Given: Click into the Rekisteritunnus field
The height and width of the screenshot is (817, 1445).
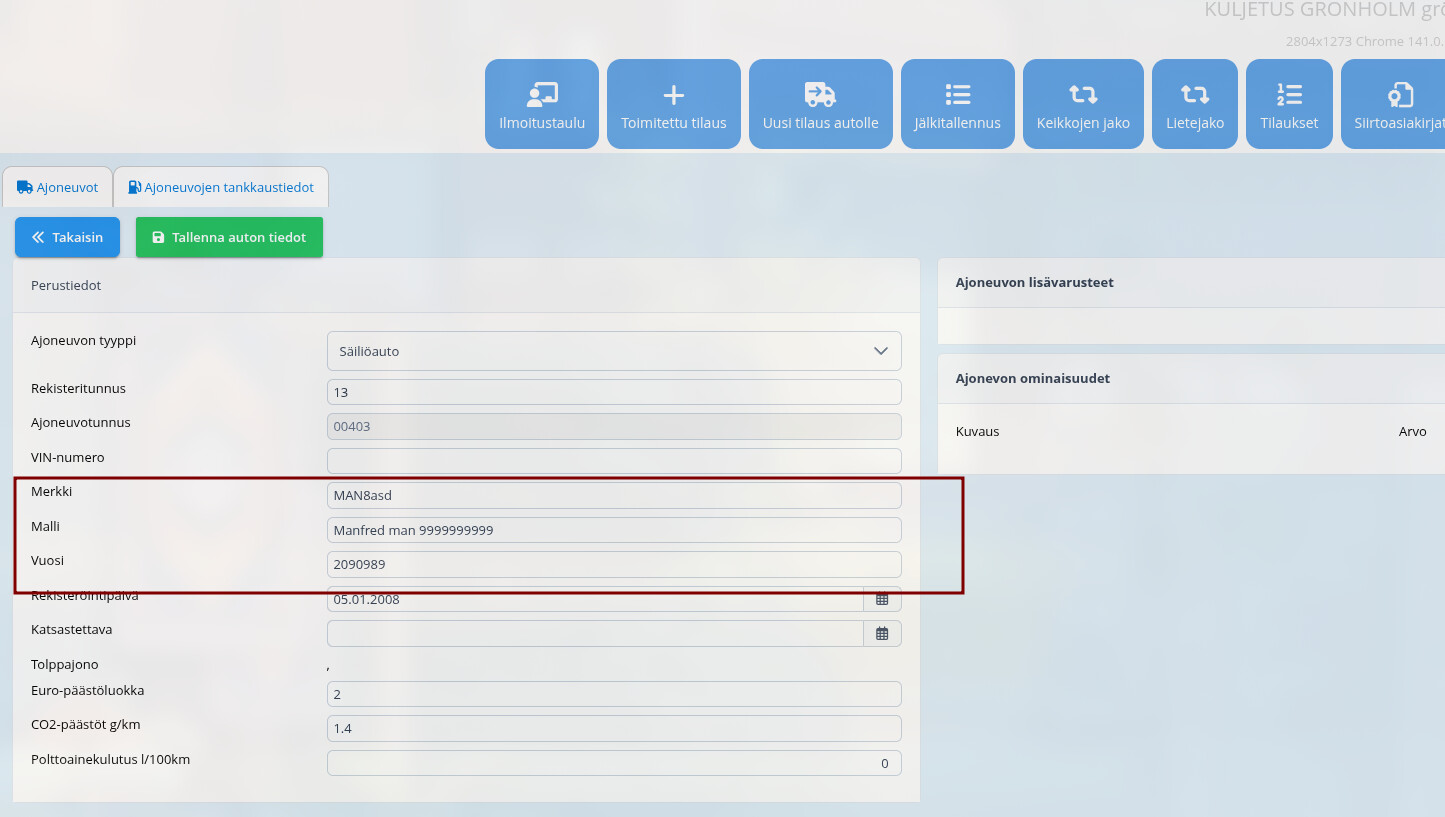Looking at the screenshot, I should point(614,392).
